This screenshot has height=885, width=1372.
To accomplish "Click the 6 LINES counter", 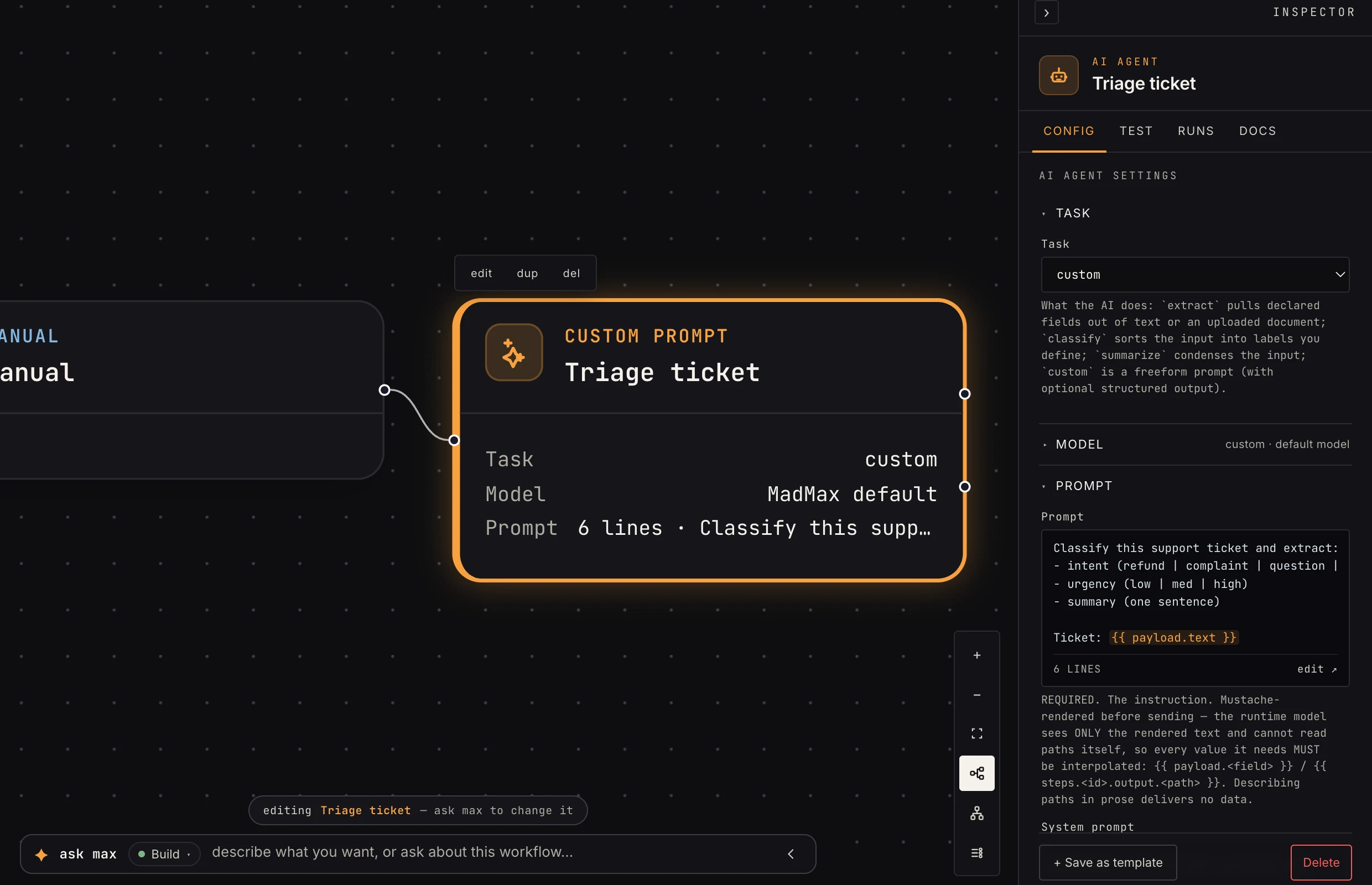I will coord(1077,669).
